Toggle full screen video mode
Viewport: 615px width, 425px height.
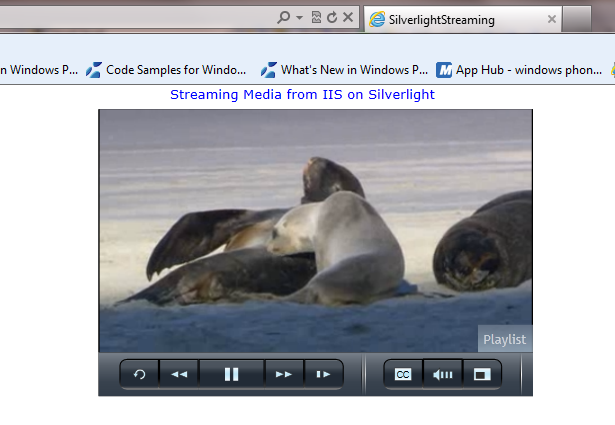tap(482, 374)
